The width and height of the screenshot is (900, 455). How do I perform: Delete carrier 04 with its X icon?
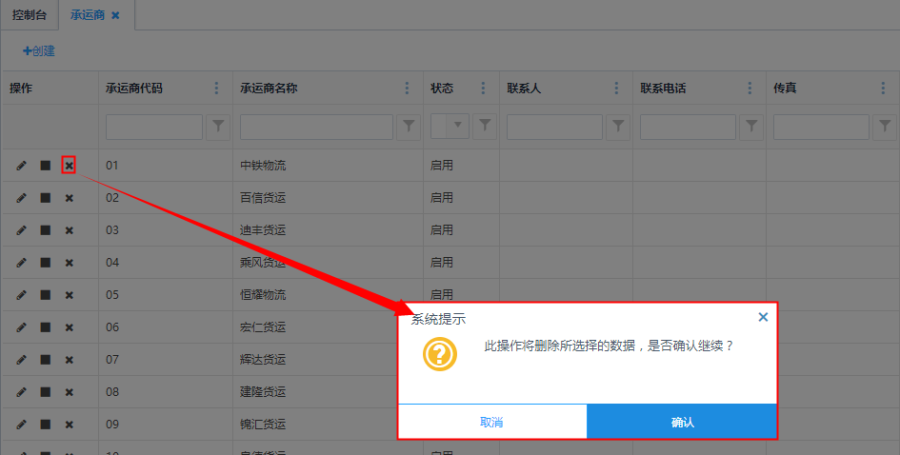(69, 263)
